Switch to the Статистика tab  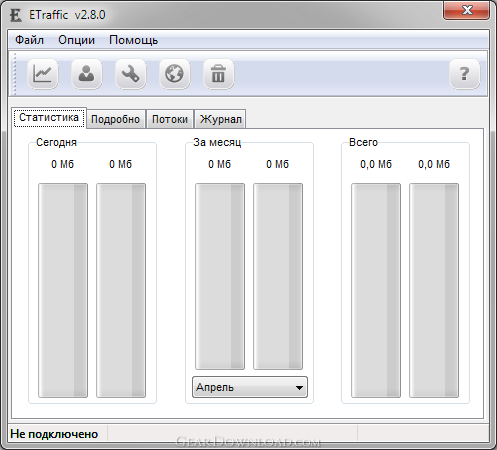pyautogui.click(x=49, y=118)
